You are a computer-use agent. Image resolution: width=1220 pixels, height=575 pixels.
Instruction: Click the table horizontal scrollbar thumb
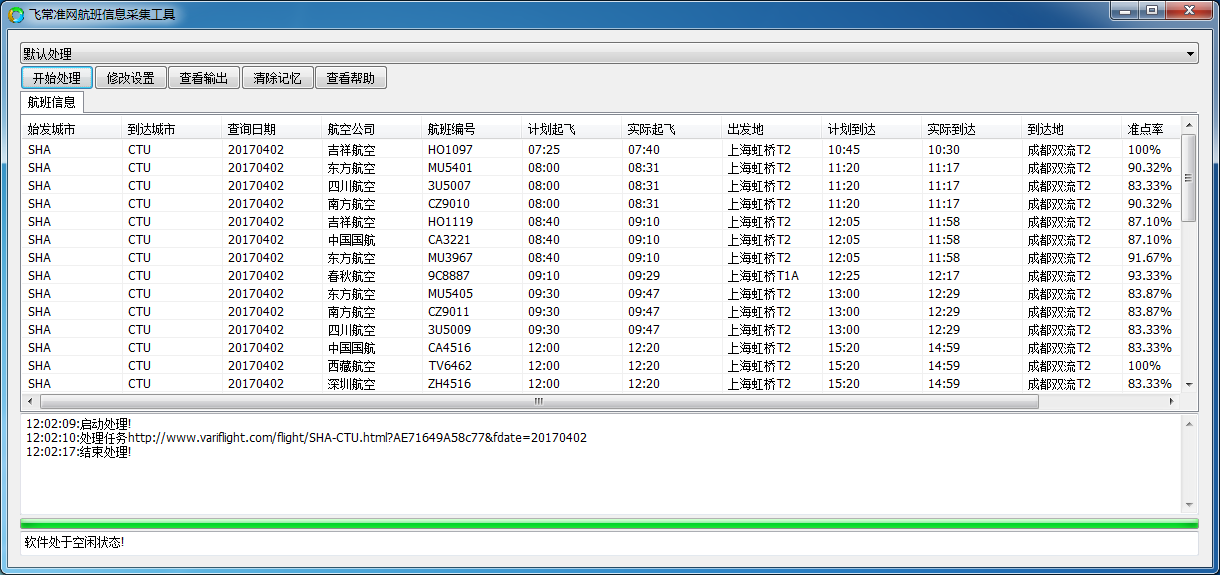538,401
